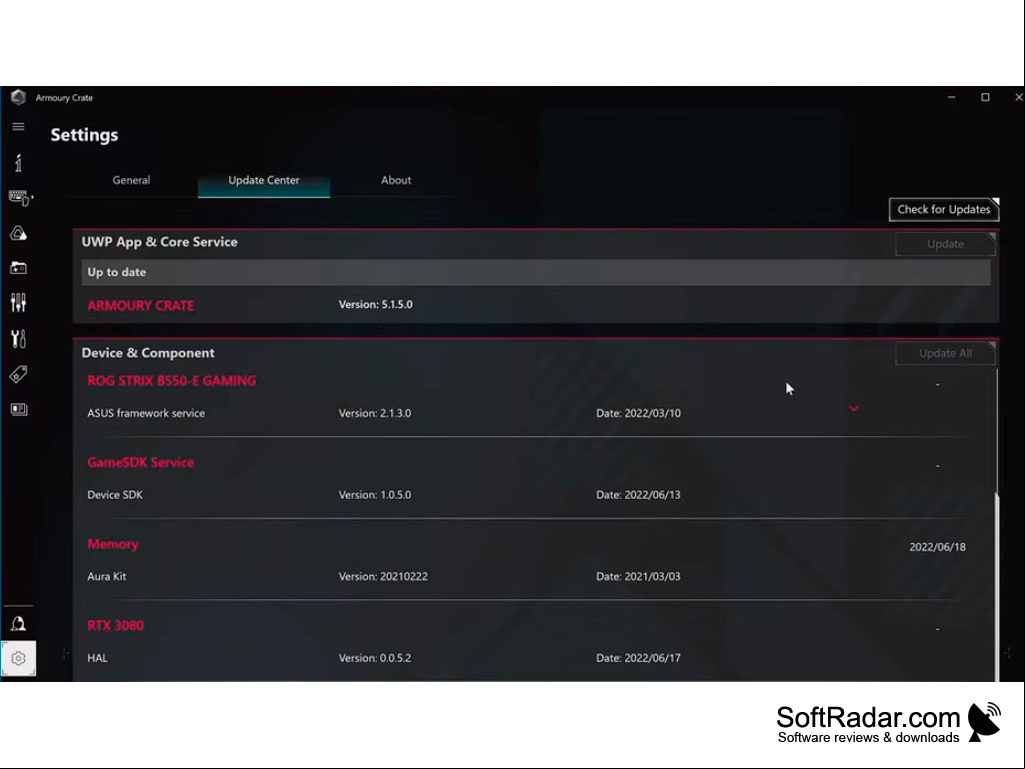Click the Memory heading
Image resolution: width=1025 pixels, height=769 pixels.
pyautogui.click(x=113, y=544)
